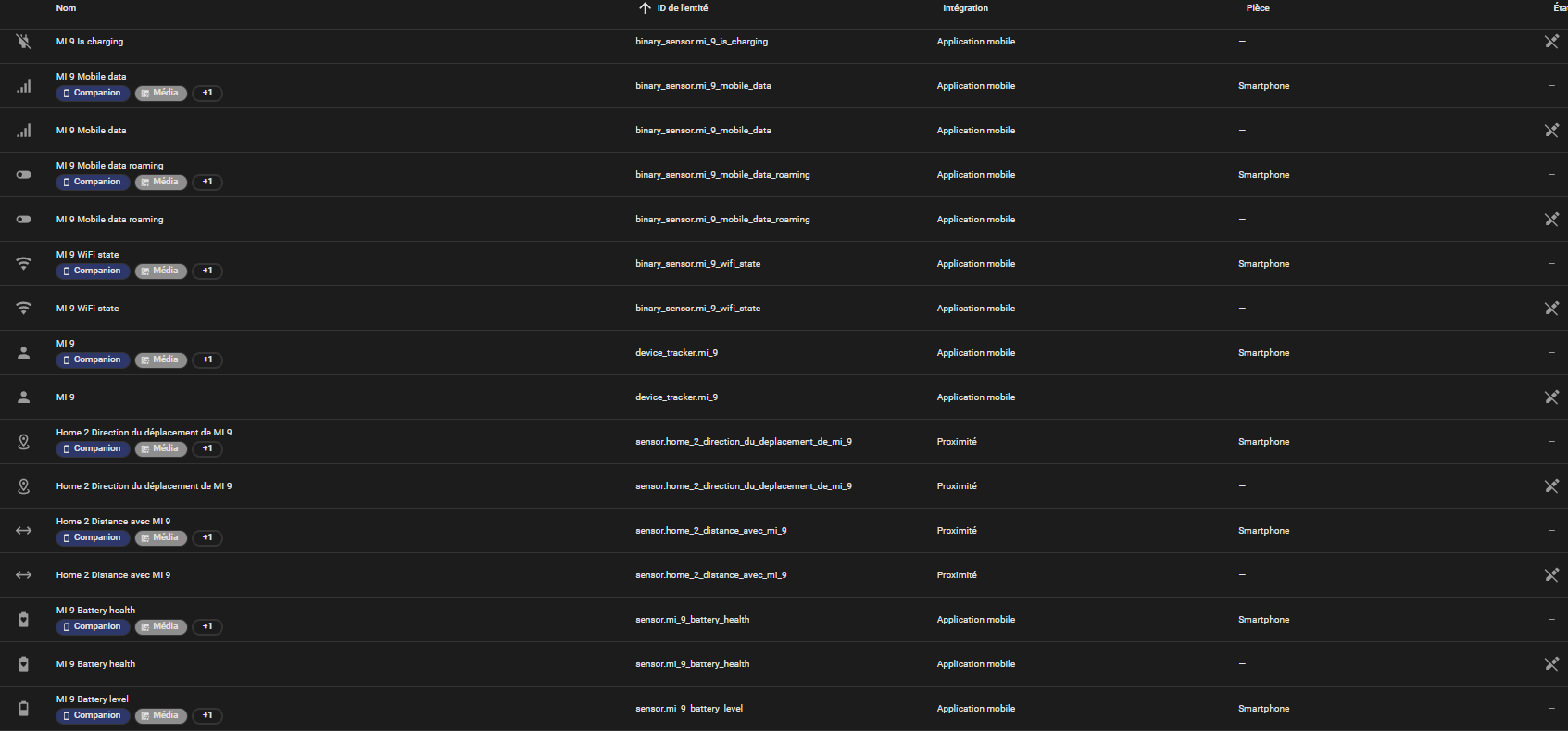
Task: Click Companion label under MI 9 Battery level
Action: [93, 715]
